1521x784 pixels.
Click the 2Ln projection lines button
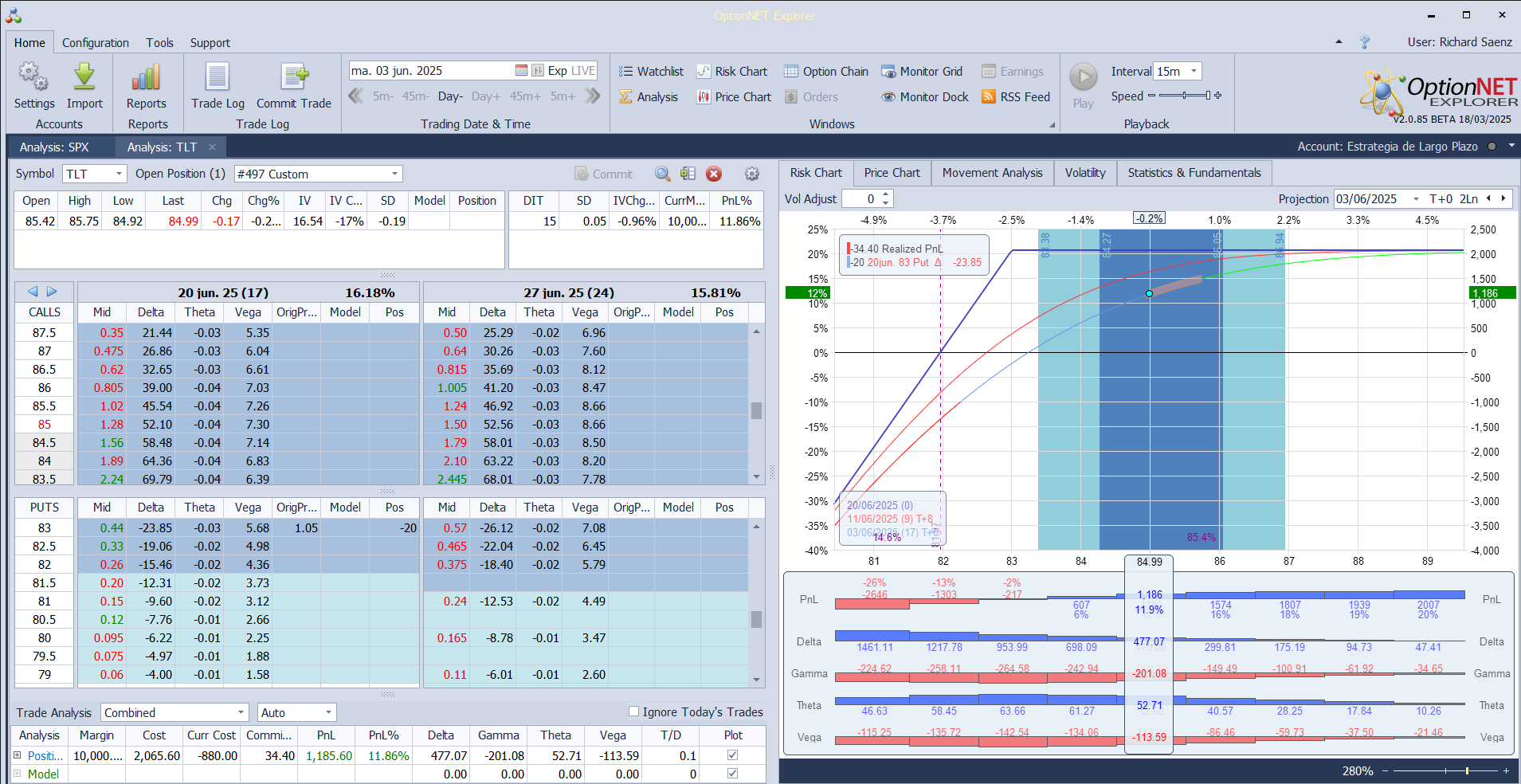(x=1468, y=198)
